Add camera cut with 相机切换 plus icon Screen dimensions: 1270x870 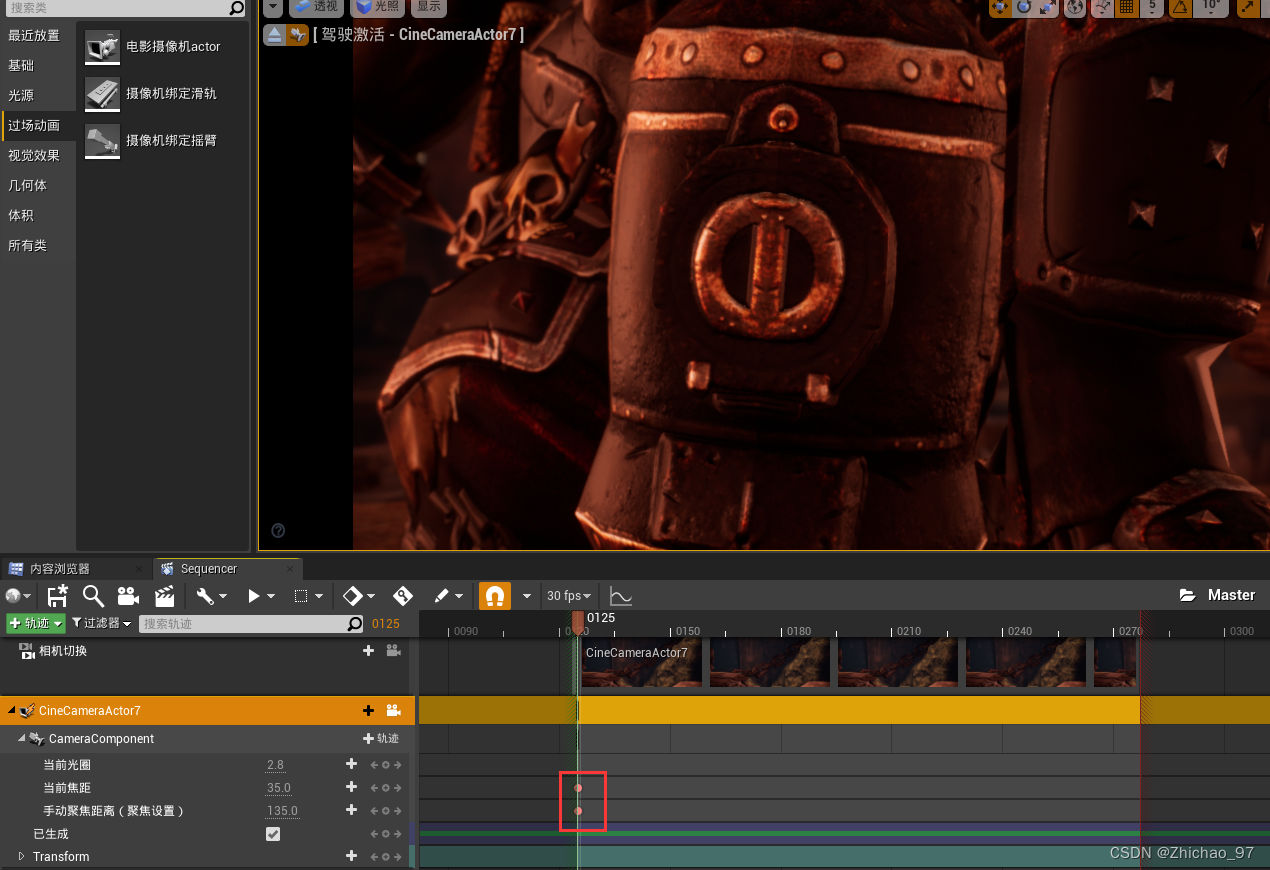[x=368, y=651]
